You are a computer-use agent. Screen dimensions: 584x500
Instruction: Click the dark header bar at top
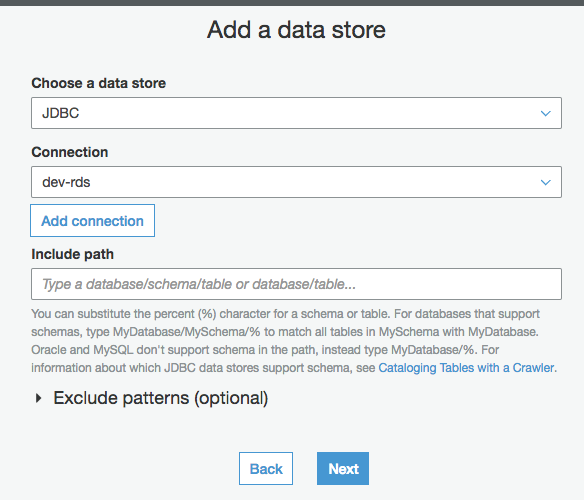(292, 3)
